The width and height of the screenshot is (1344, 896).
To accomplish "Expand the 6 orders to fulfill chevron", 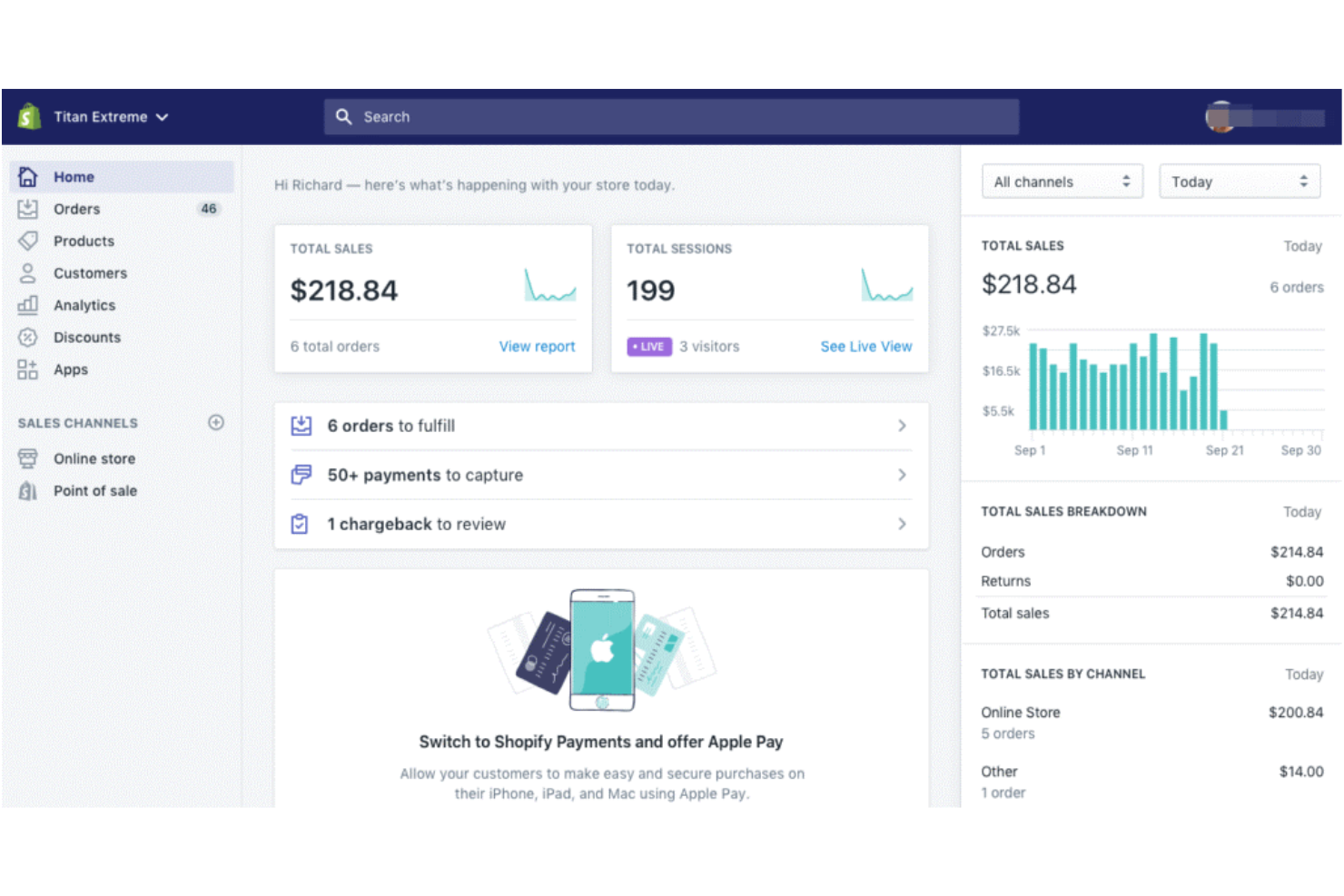I will point(902,425).
